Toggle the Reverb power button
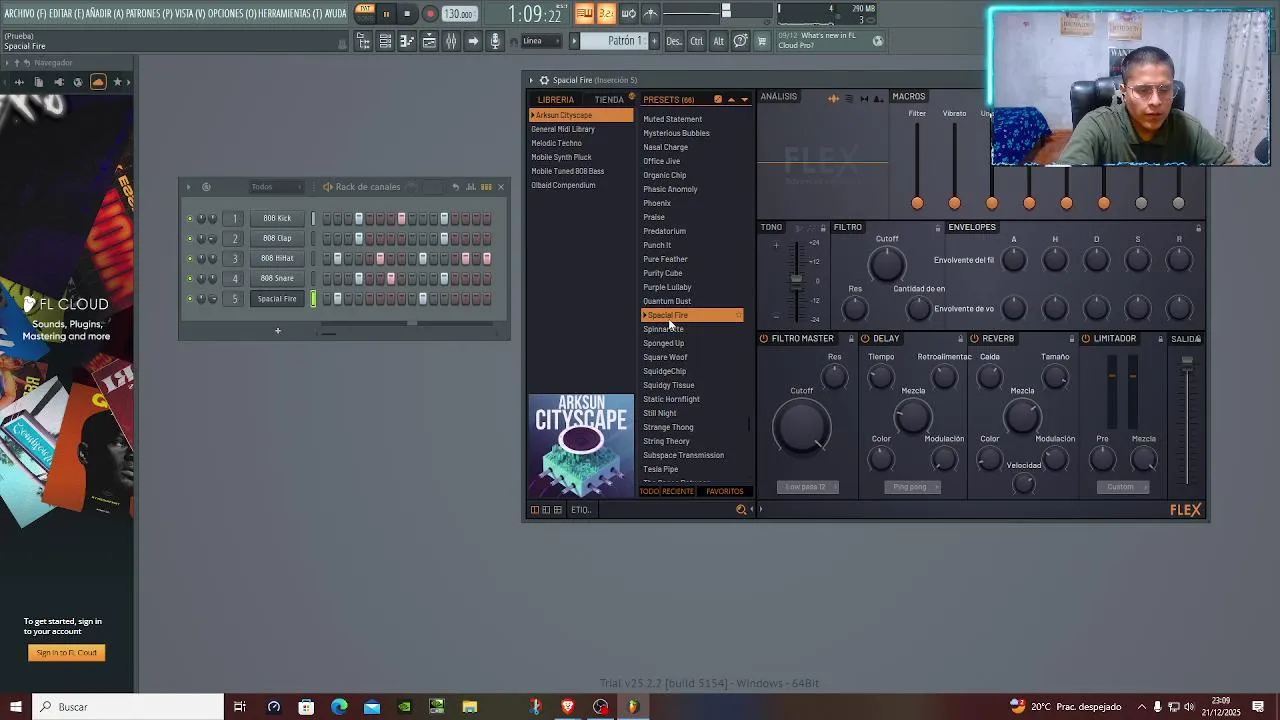This screenshot has width=1280, height=720. [974, 339]
